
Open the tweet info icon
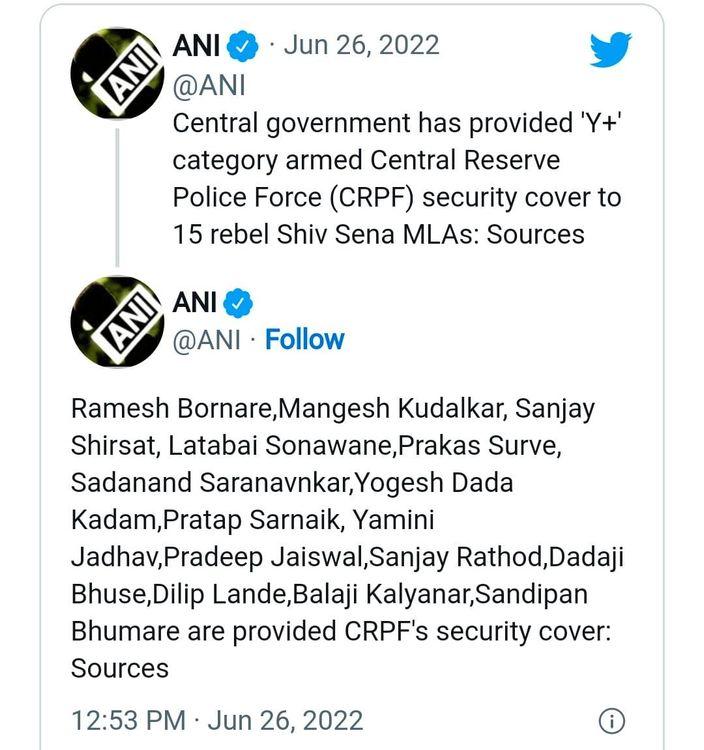click(x=612, y=720)
